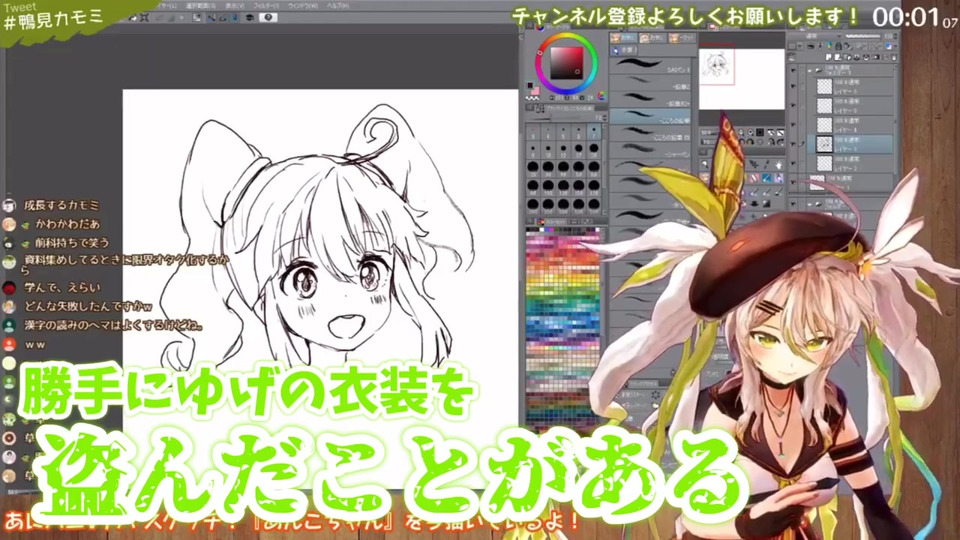Toggle visibility eye of the selected layer

794,144
